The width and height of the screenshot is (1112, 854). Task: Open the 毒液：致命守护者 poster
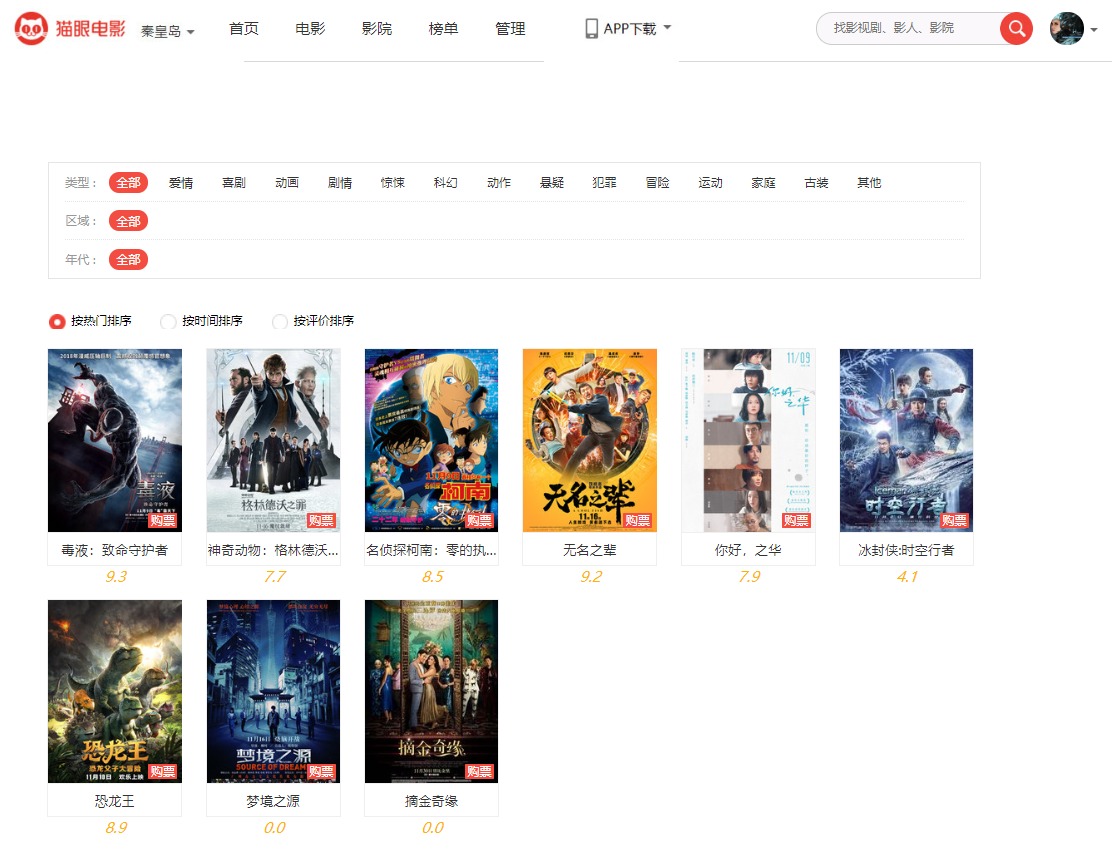point(115,440)
